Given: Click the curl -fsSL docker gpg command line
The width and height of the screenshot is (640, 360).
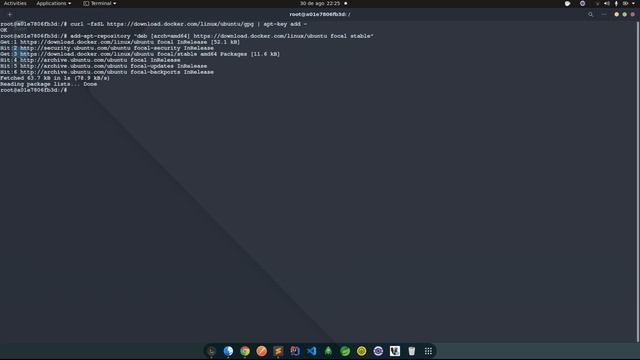Looking at the screenshot, I should coord(154,24).
